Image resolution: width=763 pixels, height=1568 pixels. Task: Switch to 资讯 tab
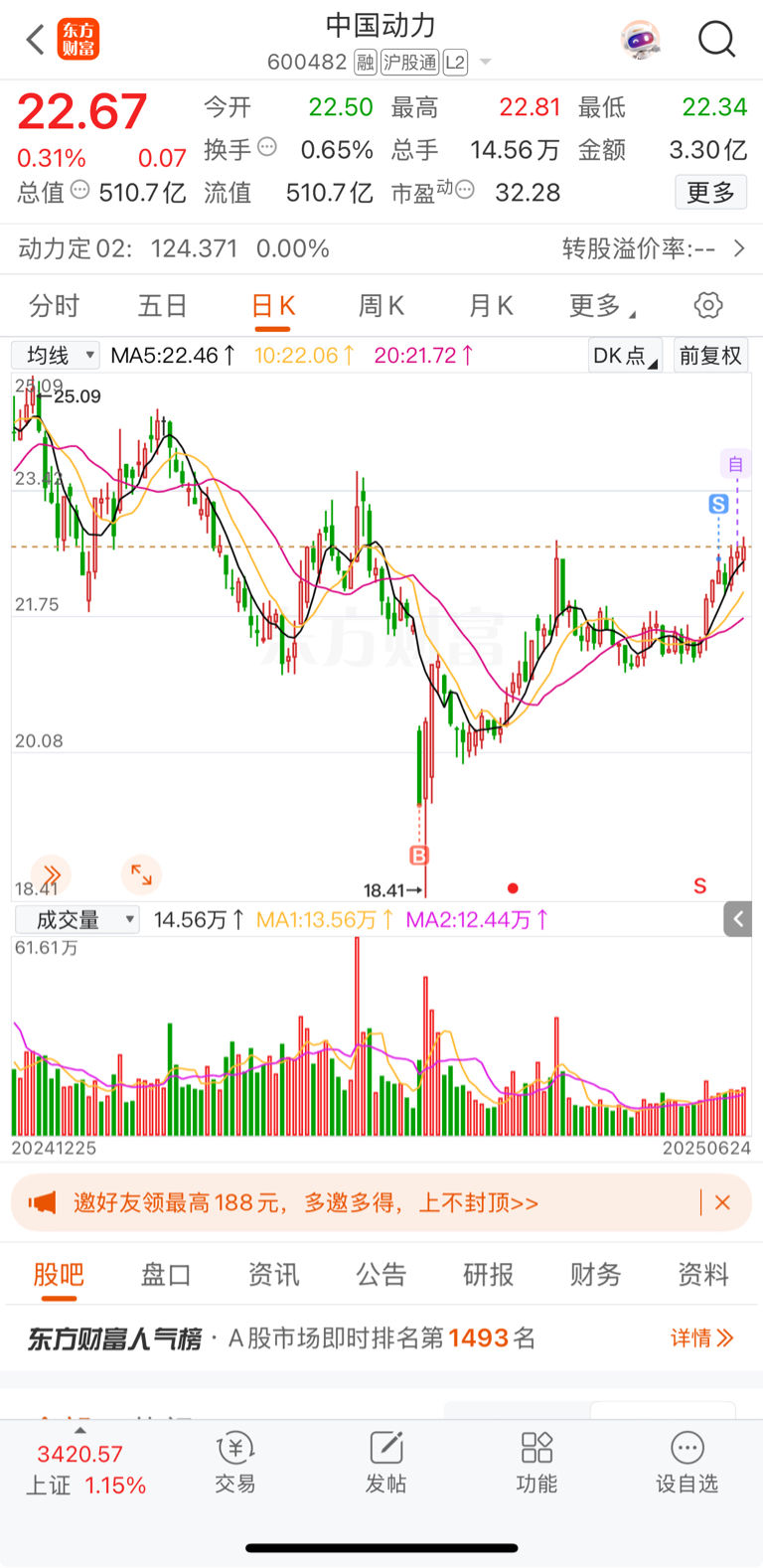(273, 1275)
